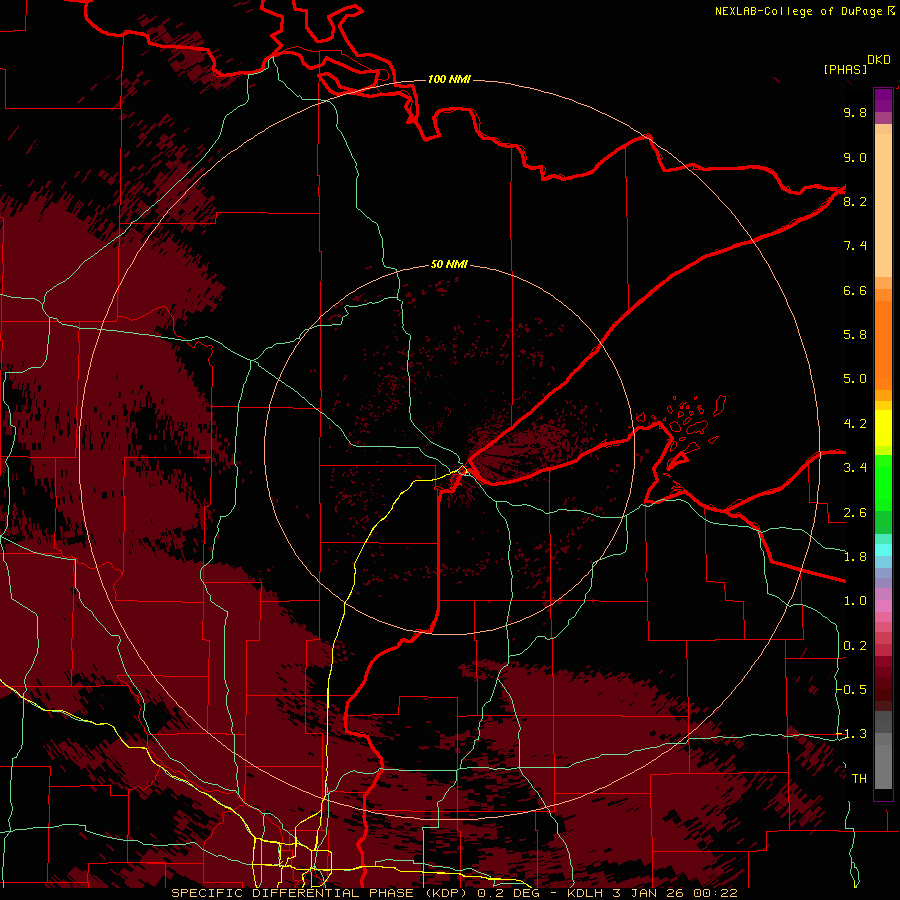Click the 3.4 value on the color scale
The image size is (900, 900).
point(855,468)
